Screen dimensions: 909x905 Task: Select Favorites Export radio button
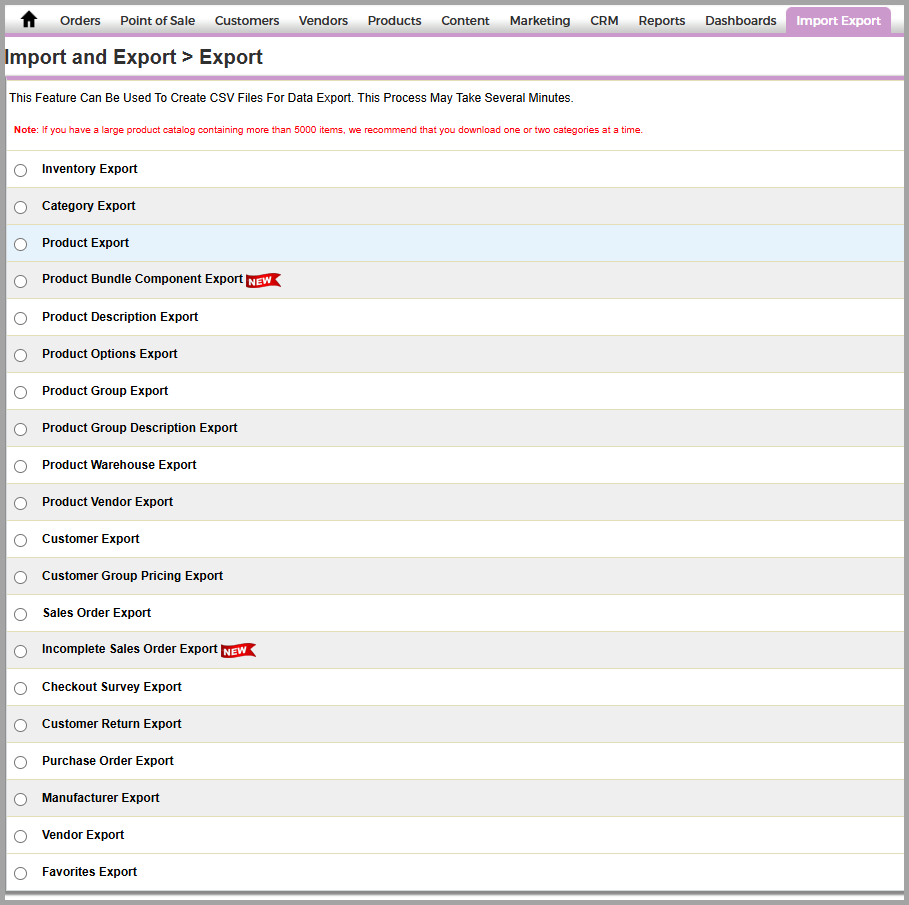click(20, 874)
